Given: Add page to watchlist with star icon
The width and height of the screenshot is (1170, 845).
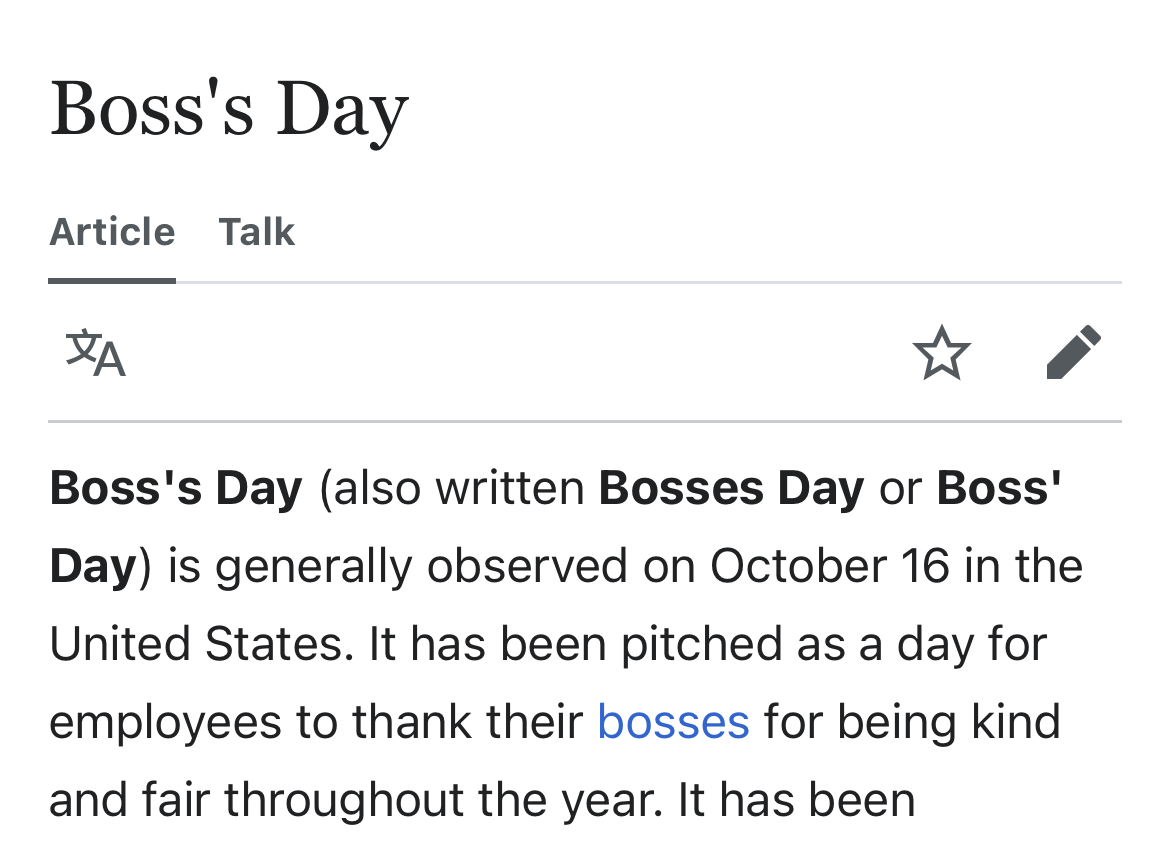Looking at the screenshot, I should point(942,352).
